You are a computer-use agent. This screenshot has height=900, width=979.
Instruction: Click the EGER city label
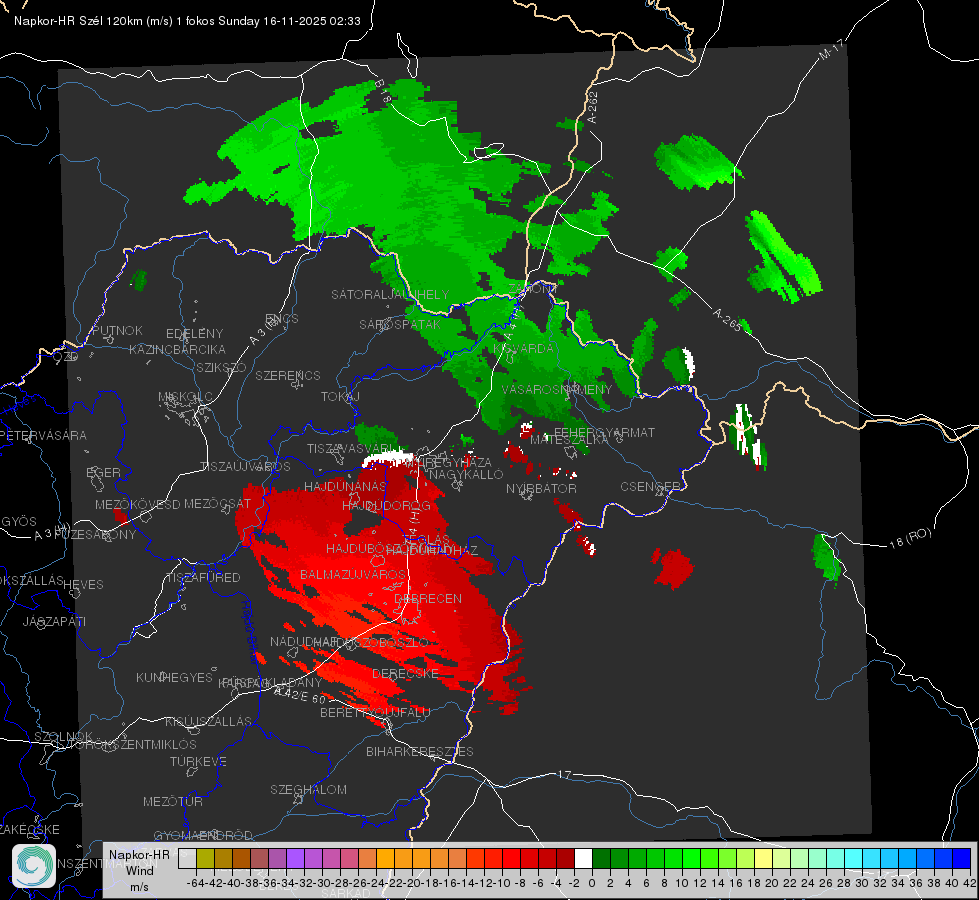tap(103, 472)
